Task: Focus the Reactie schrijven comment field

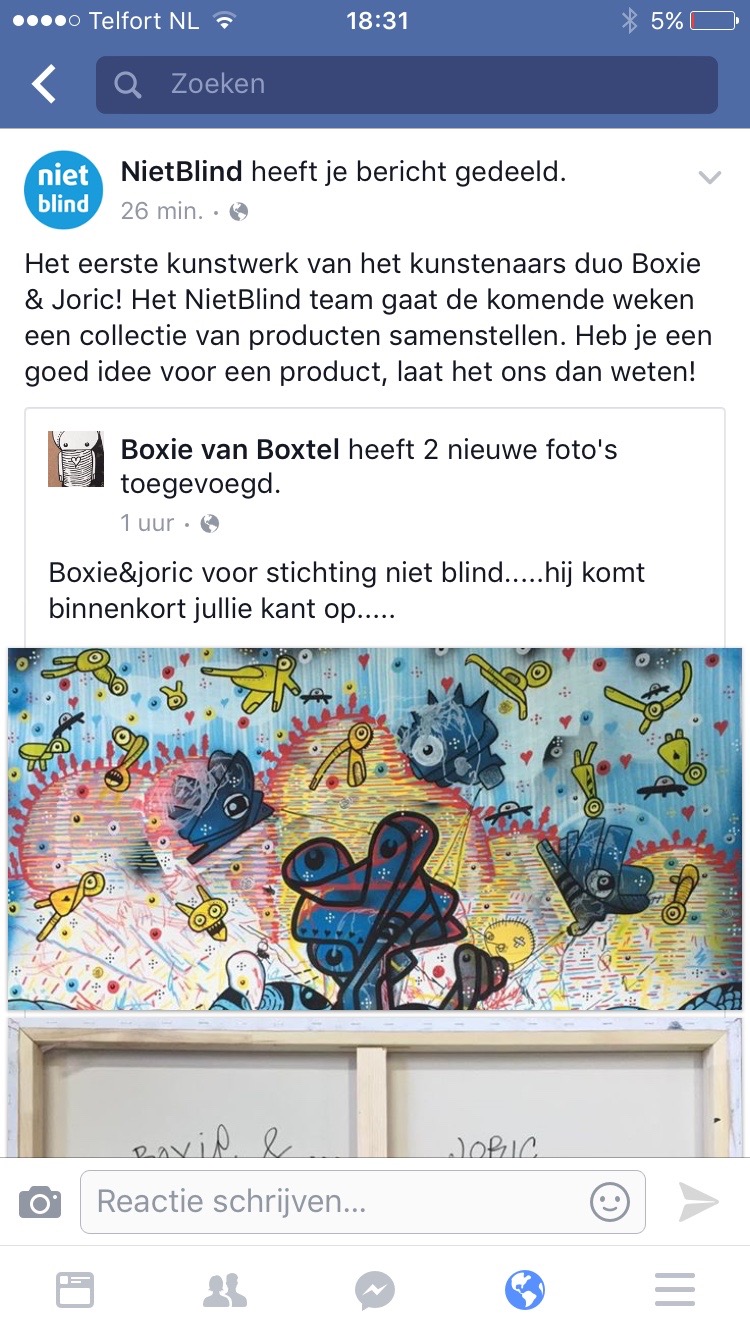Action: 363,1201
